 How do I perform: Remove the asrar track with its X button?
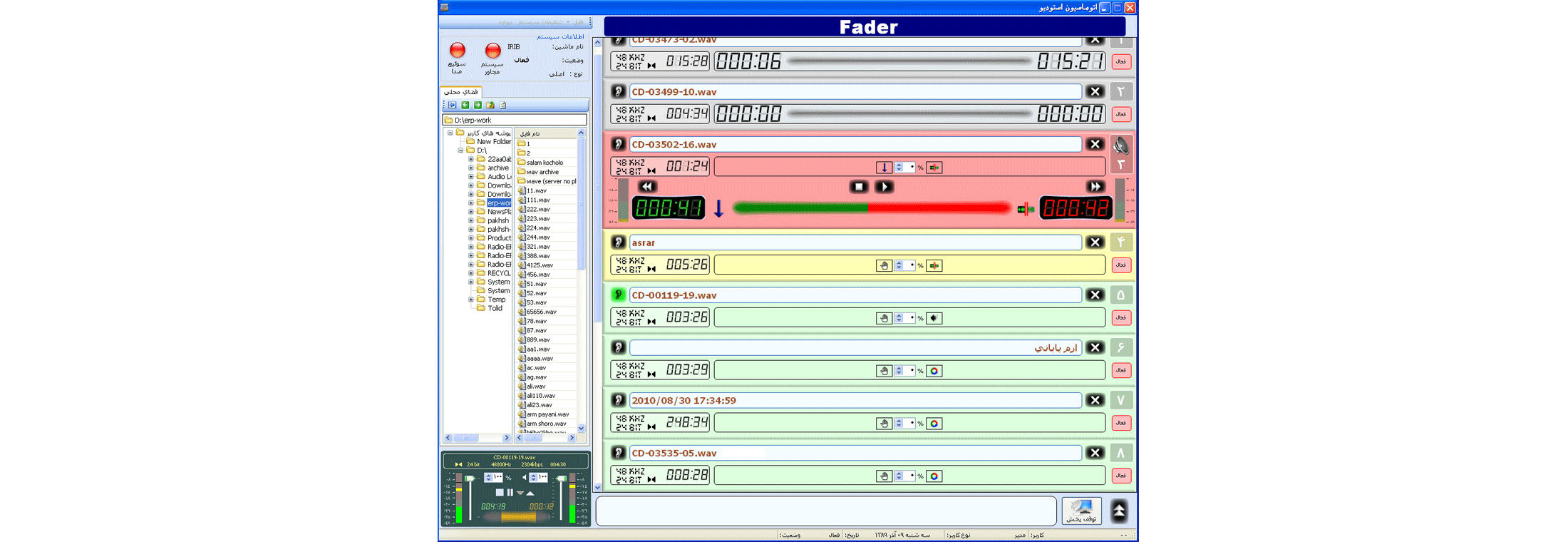point(1095,243)
